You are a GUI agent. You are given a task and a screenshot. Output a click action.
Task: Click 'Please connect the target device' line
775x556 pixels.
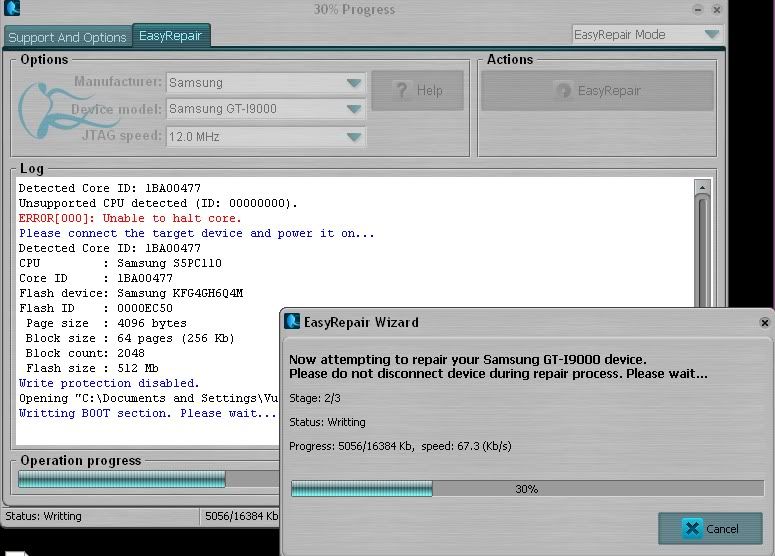tap(197, 233)
